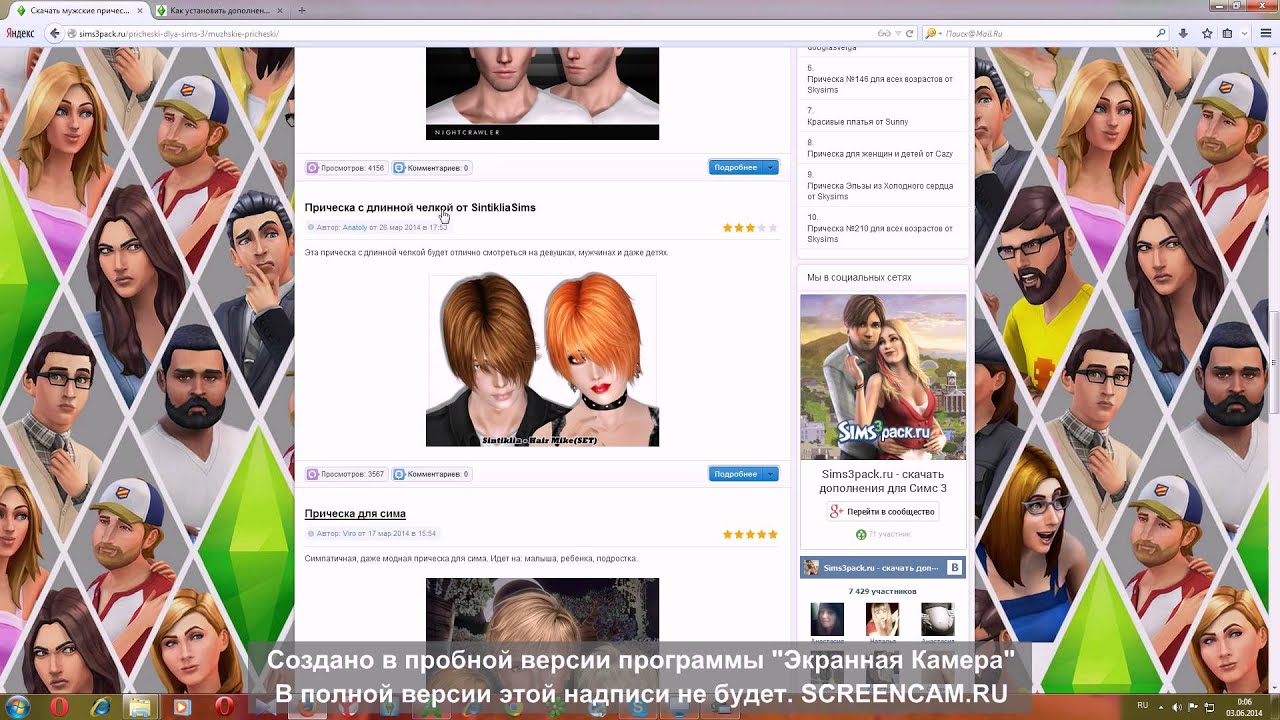Launch the first Opera taskbar icon
Image resolution: width=1280 pixels, height=720 pixels.
(x=60, y=707)
